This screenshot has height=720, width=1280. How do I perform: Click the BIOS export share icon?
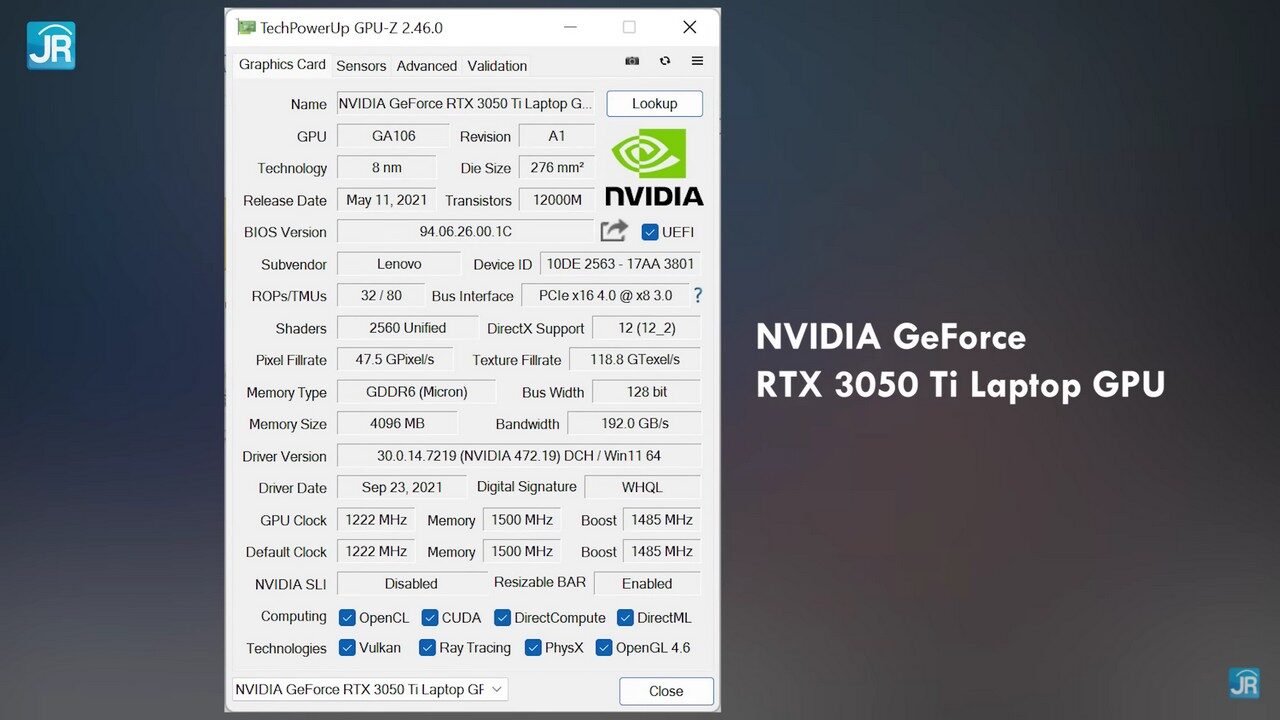(x=614, y=231)
